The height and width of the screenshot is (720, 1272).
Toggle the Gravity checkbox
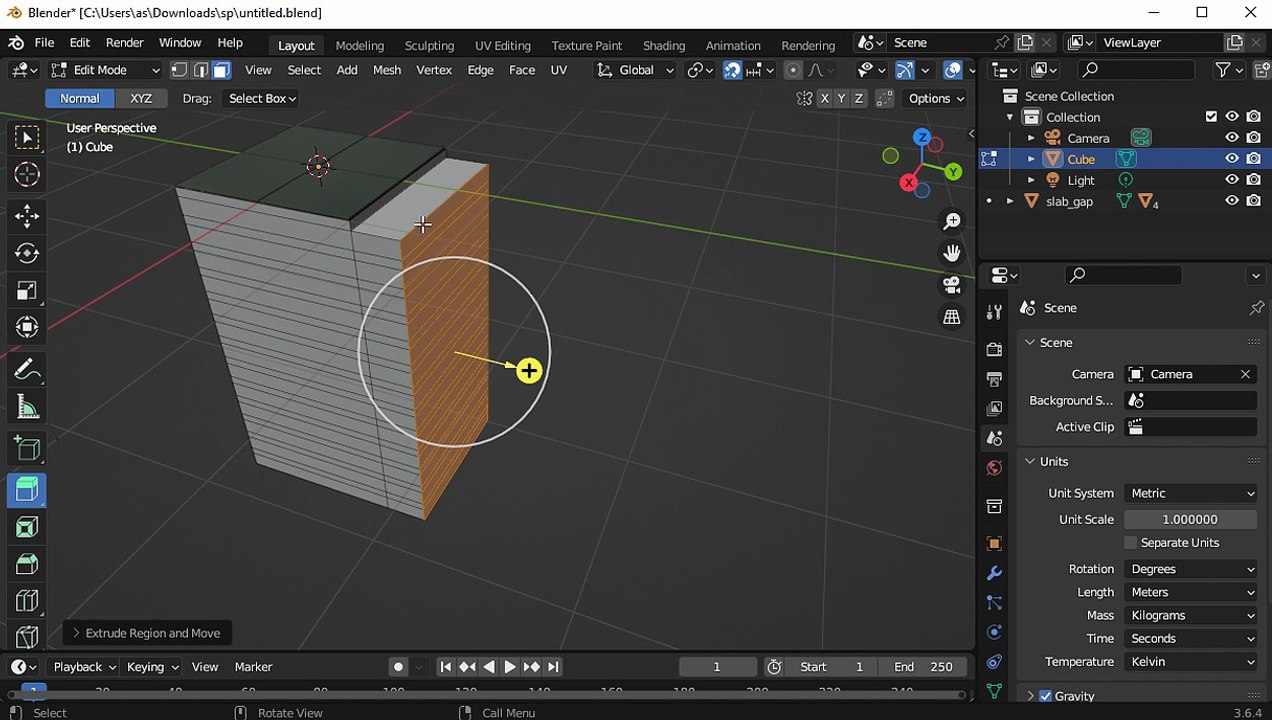pyautogui.click(x=1045, y=696)
